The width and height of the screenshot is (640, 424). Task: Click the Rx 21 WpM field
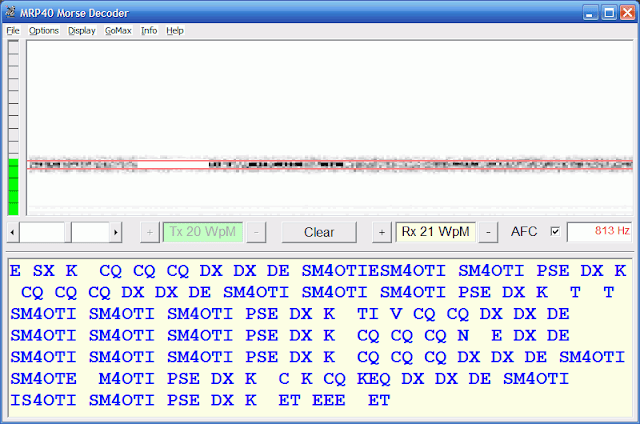(x=435, y=232)
